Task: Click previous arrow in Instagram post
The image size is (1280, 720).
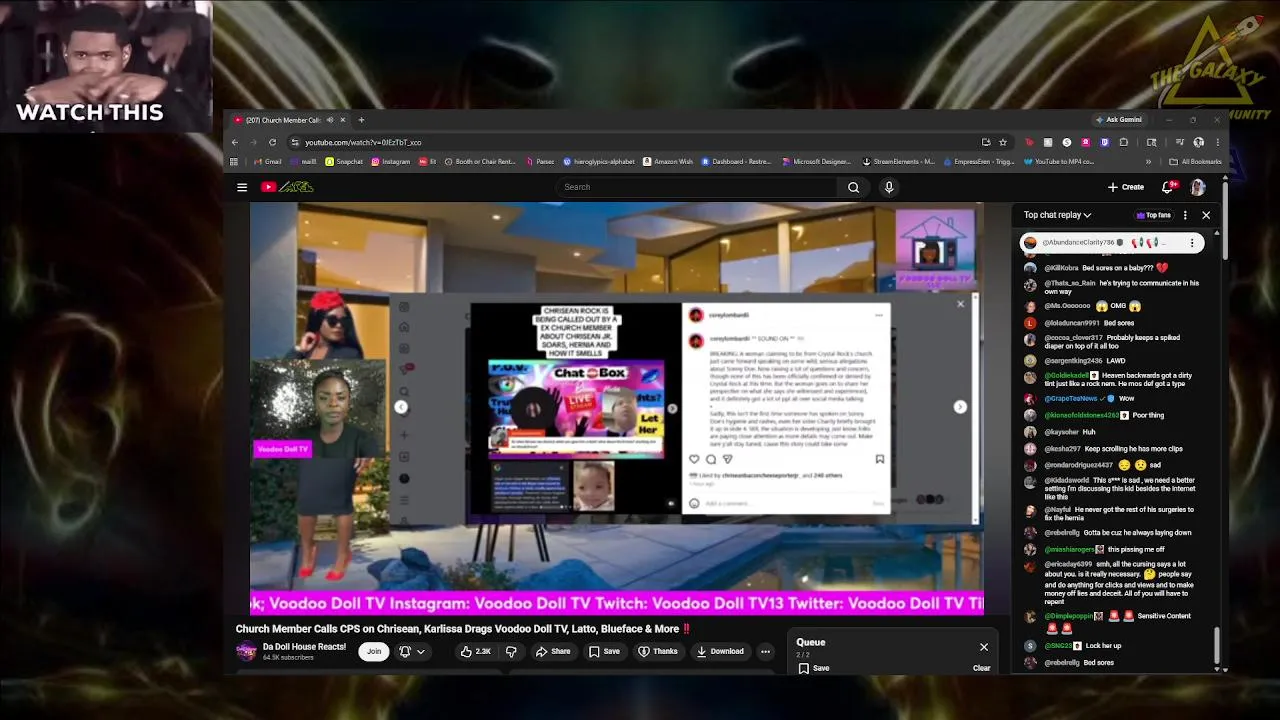Action: pos(401,407)
